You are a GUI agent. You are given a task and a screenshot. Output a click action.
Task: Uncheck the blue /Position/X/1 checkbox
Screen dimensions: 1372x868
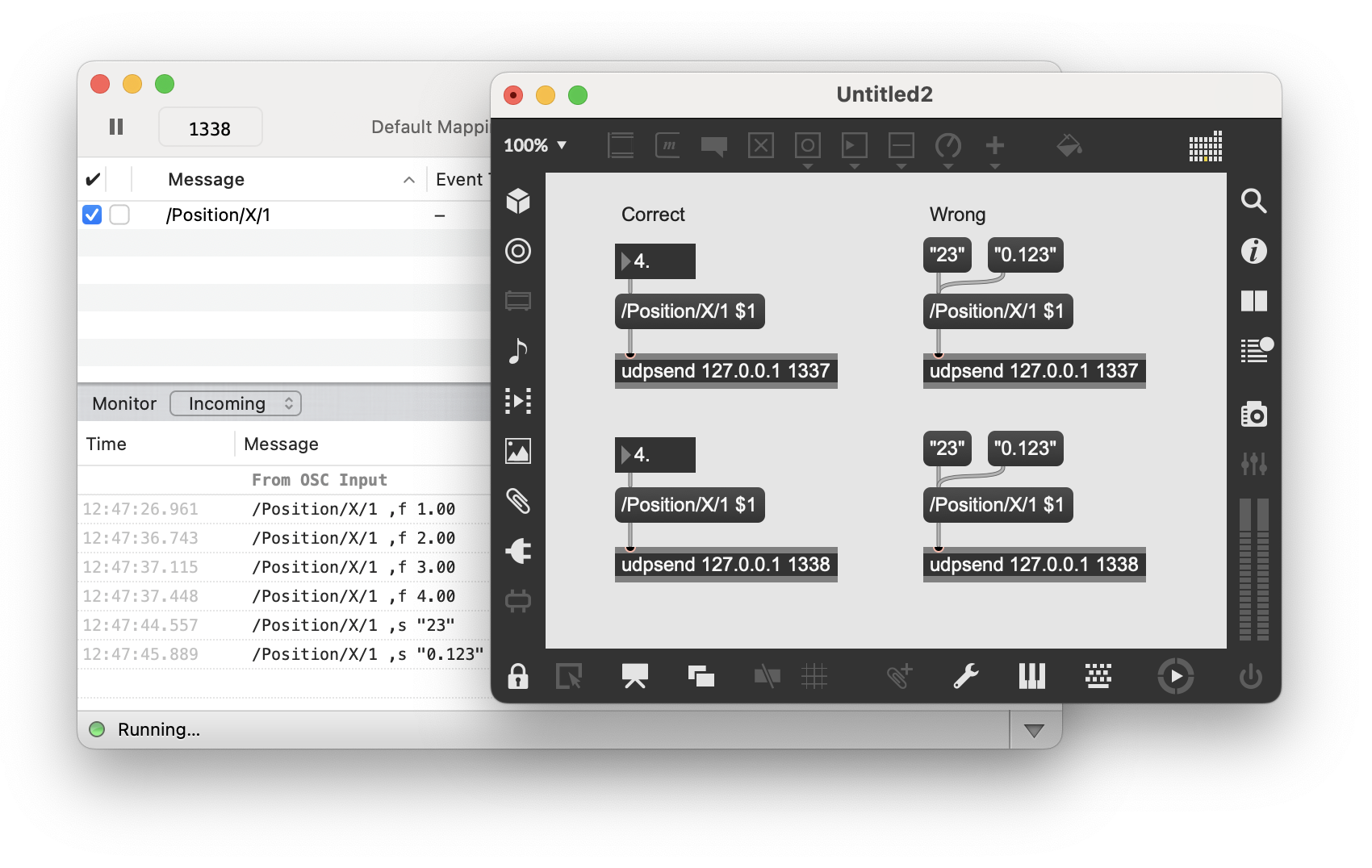tap(92, 215)
